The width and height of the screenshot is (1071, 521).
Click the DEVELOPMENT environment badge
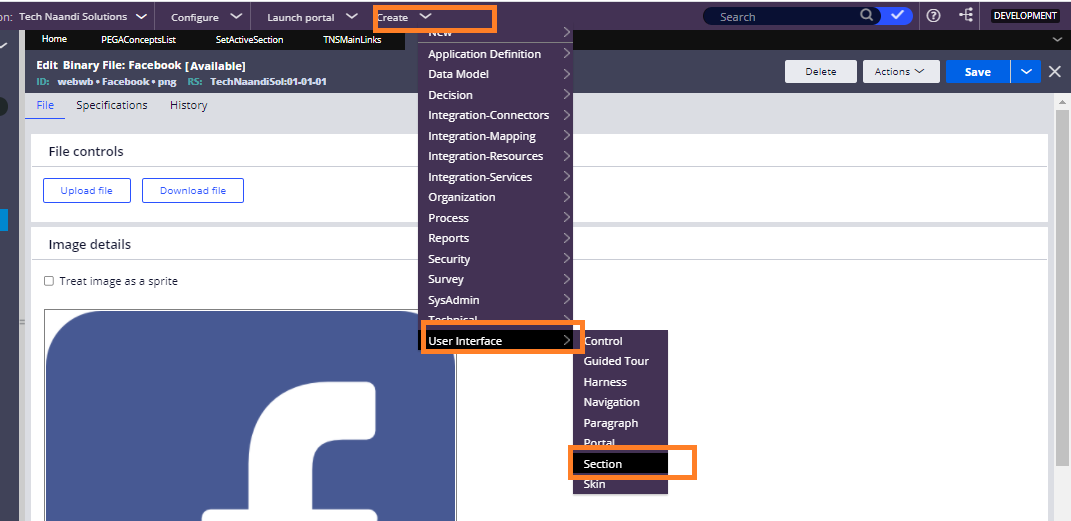[1025, 16]
